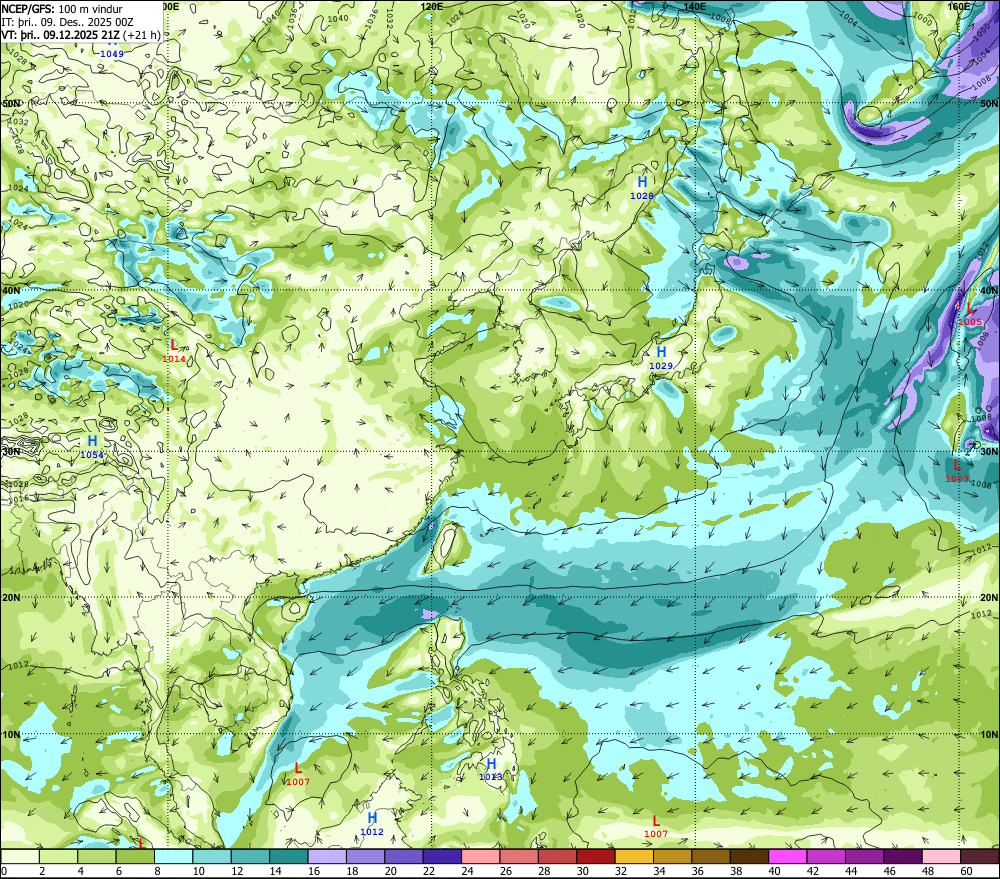Pick the 16–18 lavender legend swatch
This screenshot has width=1000, height=879.
pyautogui.click(x=327, y=856)
